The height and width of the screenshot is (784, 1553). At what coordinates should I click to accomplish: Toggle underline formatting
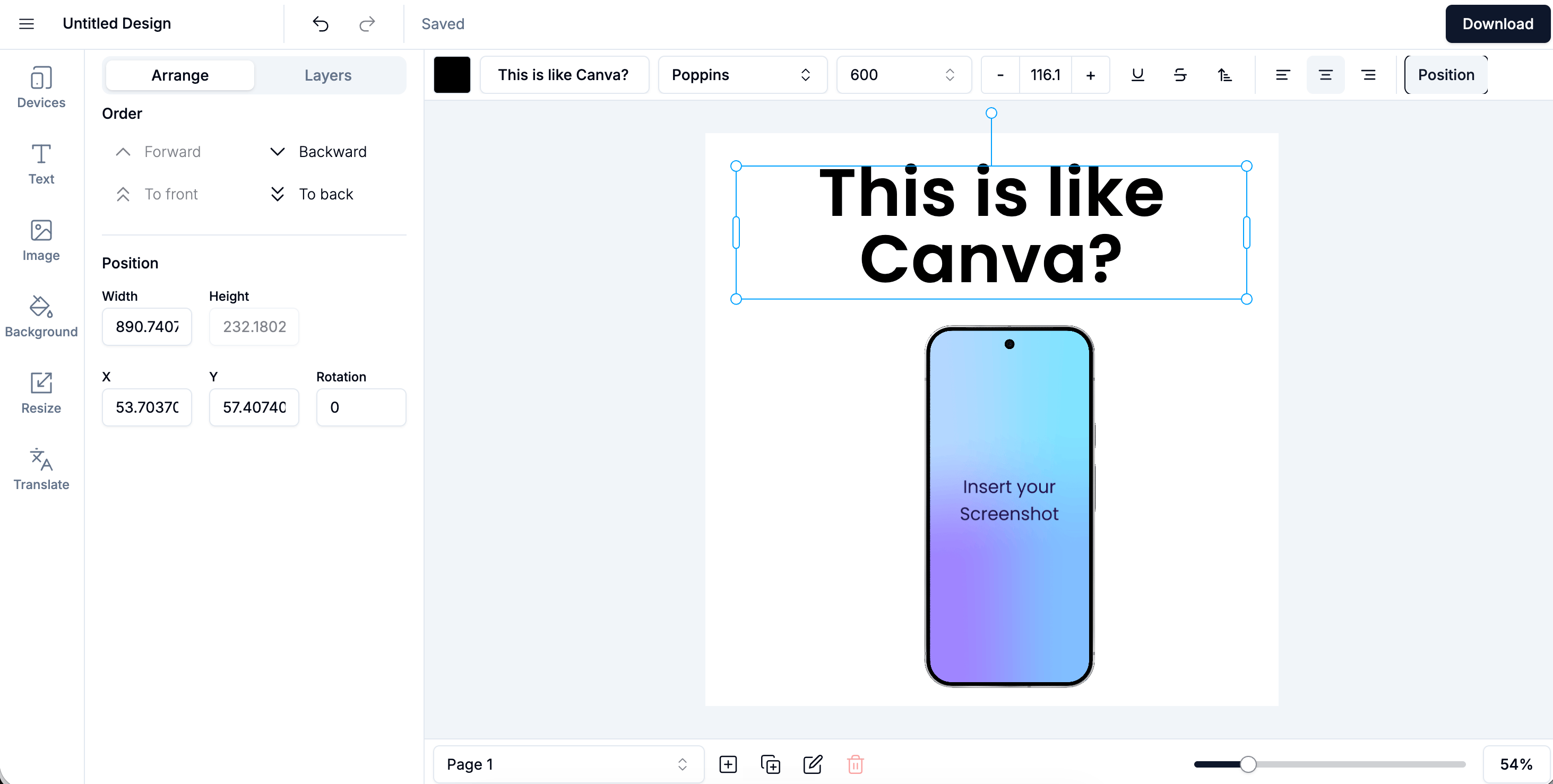point(1137,75)
